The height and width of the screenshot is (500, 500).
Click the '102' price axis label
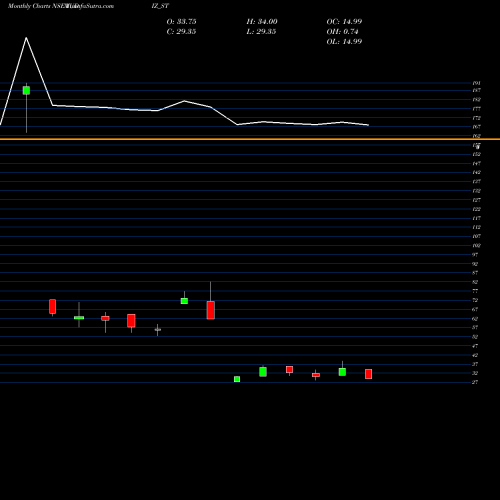point(476,246)
